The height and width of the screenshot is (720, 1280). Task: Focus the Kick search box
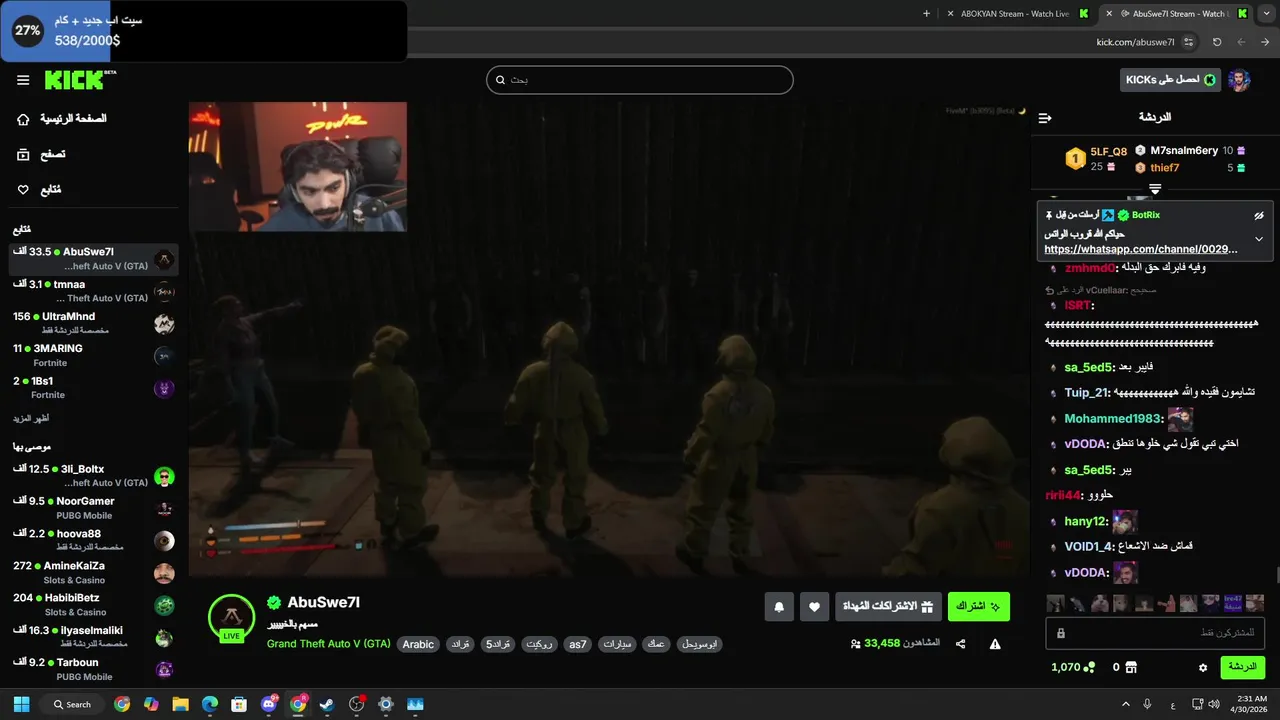[640, 80]
